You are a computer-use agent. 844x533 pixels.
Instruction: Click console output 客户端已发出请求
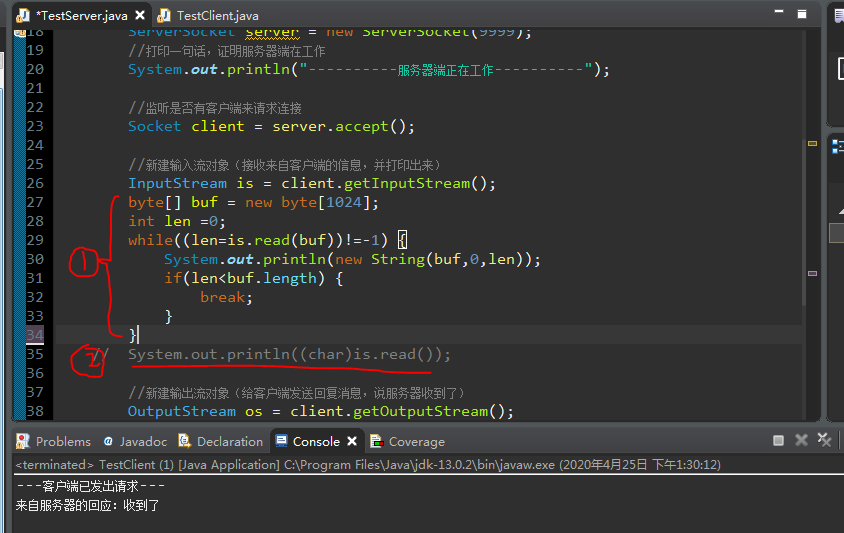90,486
